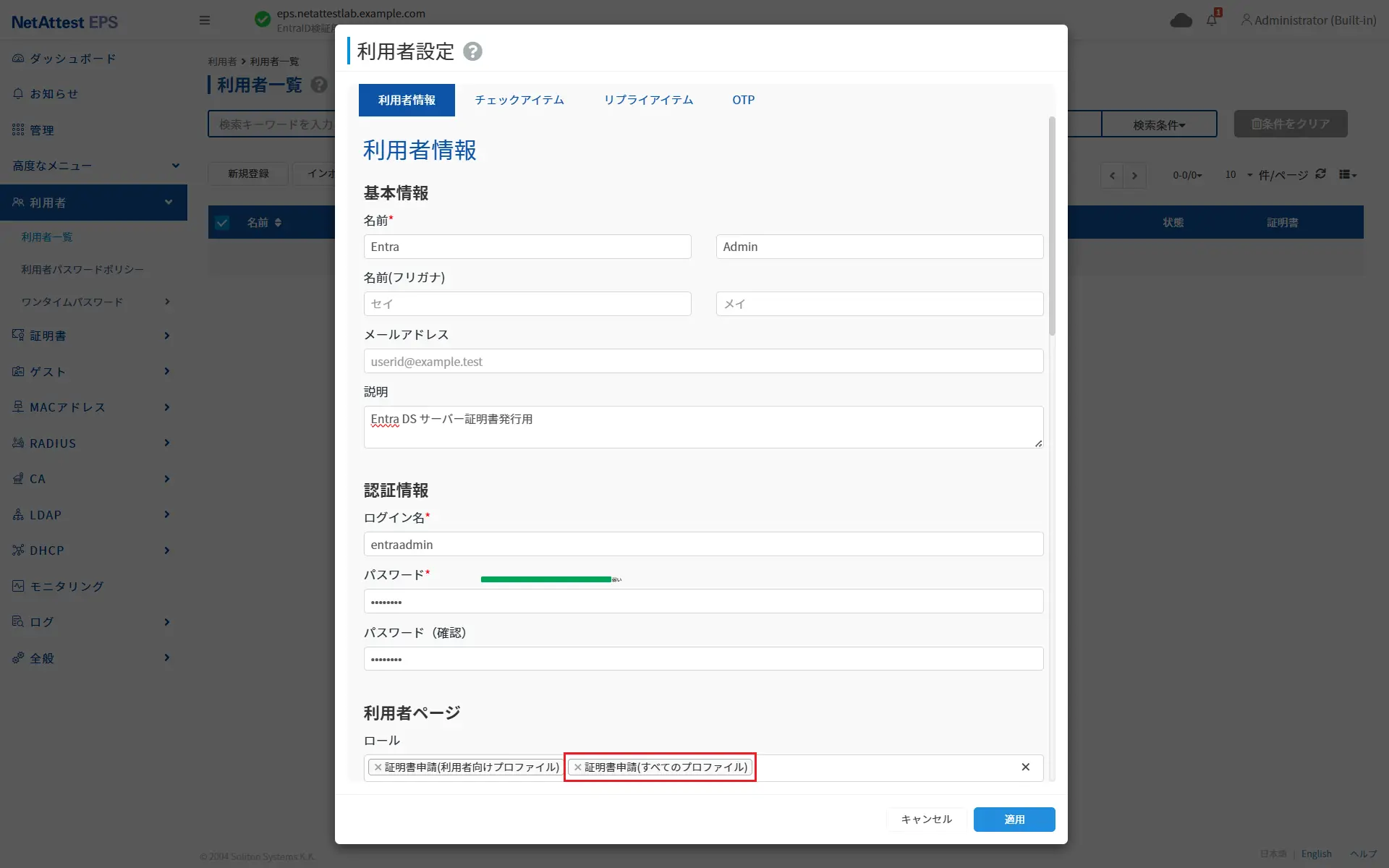Click the notification bell icon
1389x868 pixels.
(x=1212, y=20)
